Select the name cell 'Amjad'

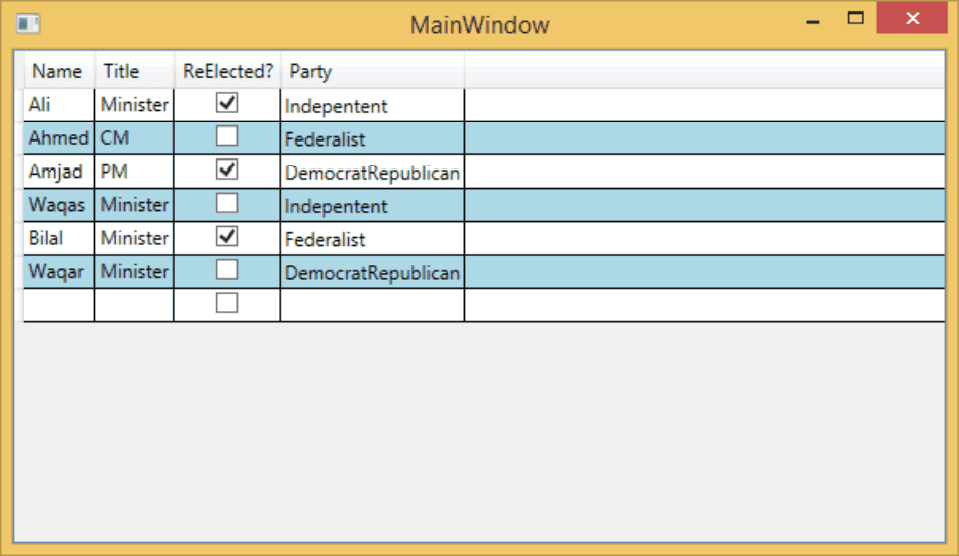coord(59,172)
